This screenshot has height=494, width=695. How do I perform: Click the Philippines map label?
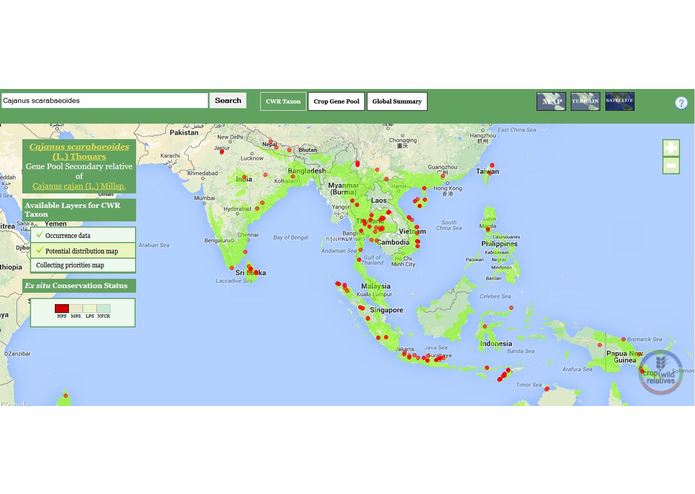499,244
